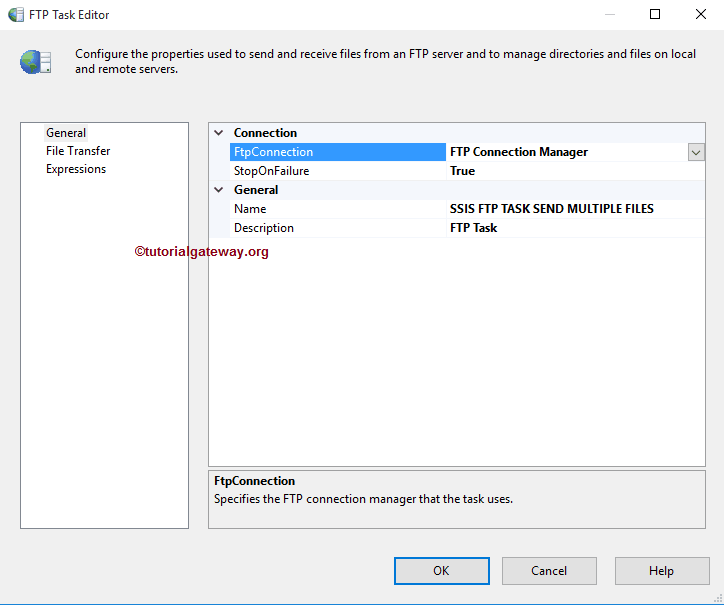Switch to the File Transfer page
Screen dimensions: 724x605
point(78,151)
